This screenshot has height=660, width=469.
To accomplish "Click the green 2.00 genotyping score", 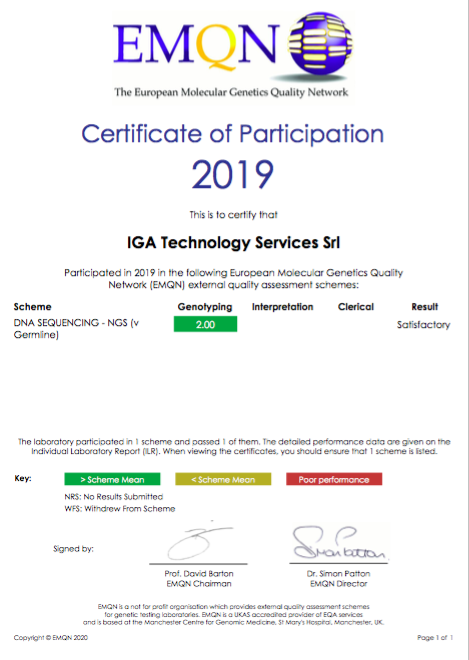I will pos(205,324).
